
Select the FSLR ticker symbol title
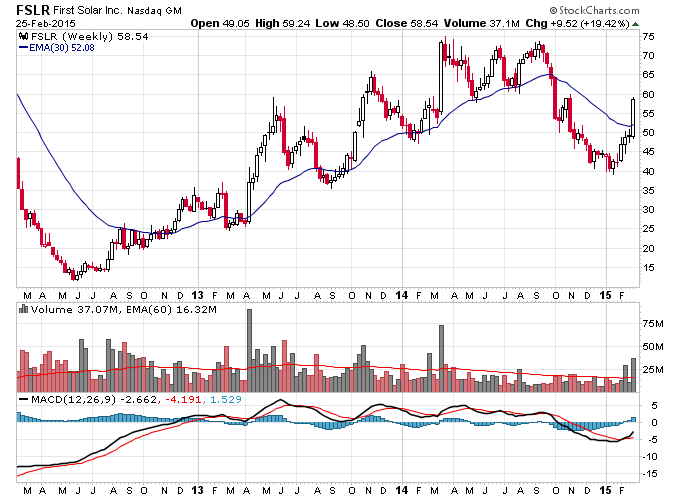click(33, 10)
